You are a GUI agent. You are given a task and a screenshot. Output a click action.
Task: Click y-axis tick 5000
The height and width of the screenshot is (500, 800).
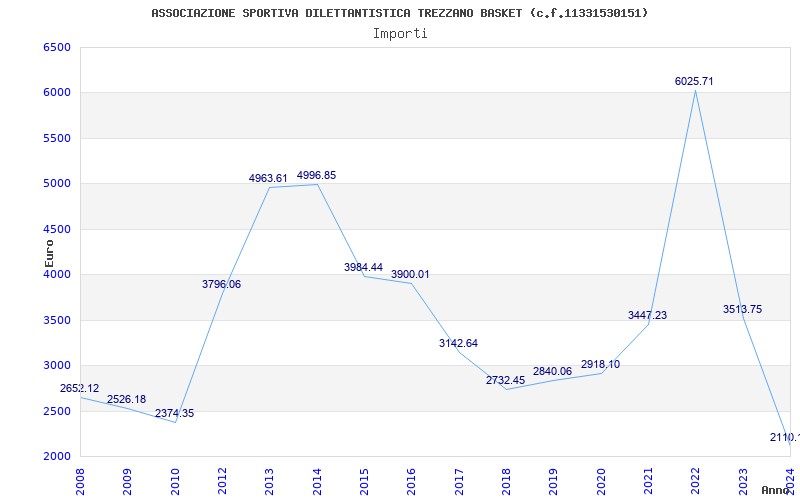[x=57, y=184]
